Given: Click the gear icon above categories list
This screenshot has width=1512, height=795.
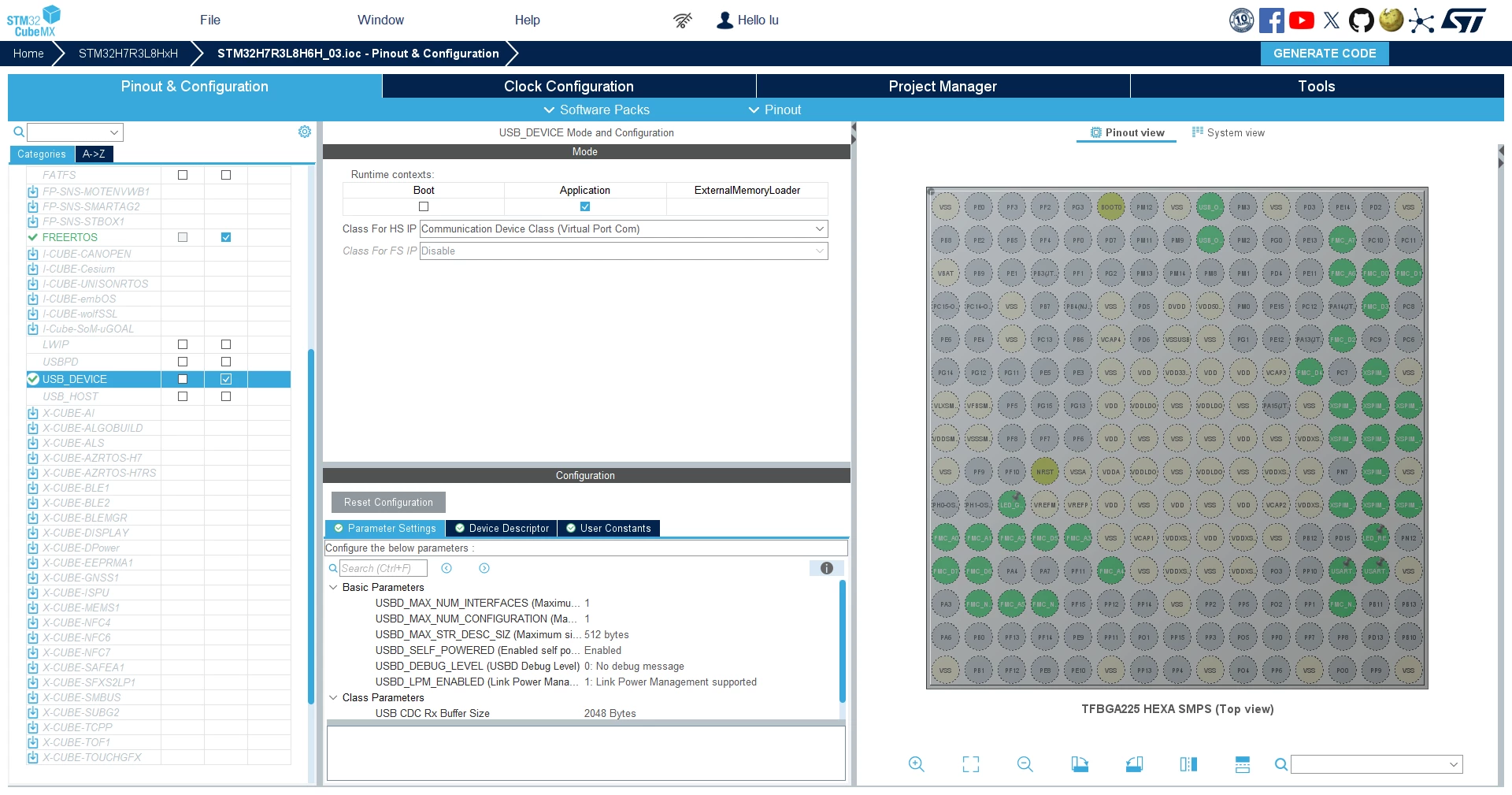Looking at the screenshot, I should (x=305, y=132).
